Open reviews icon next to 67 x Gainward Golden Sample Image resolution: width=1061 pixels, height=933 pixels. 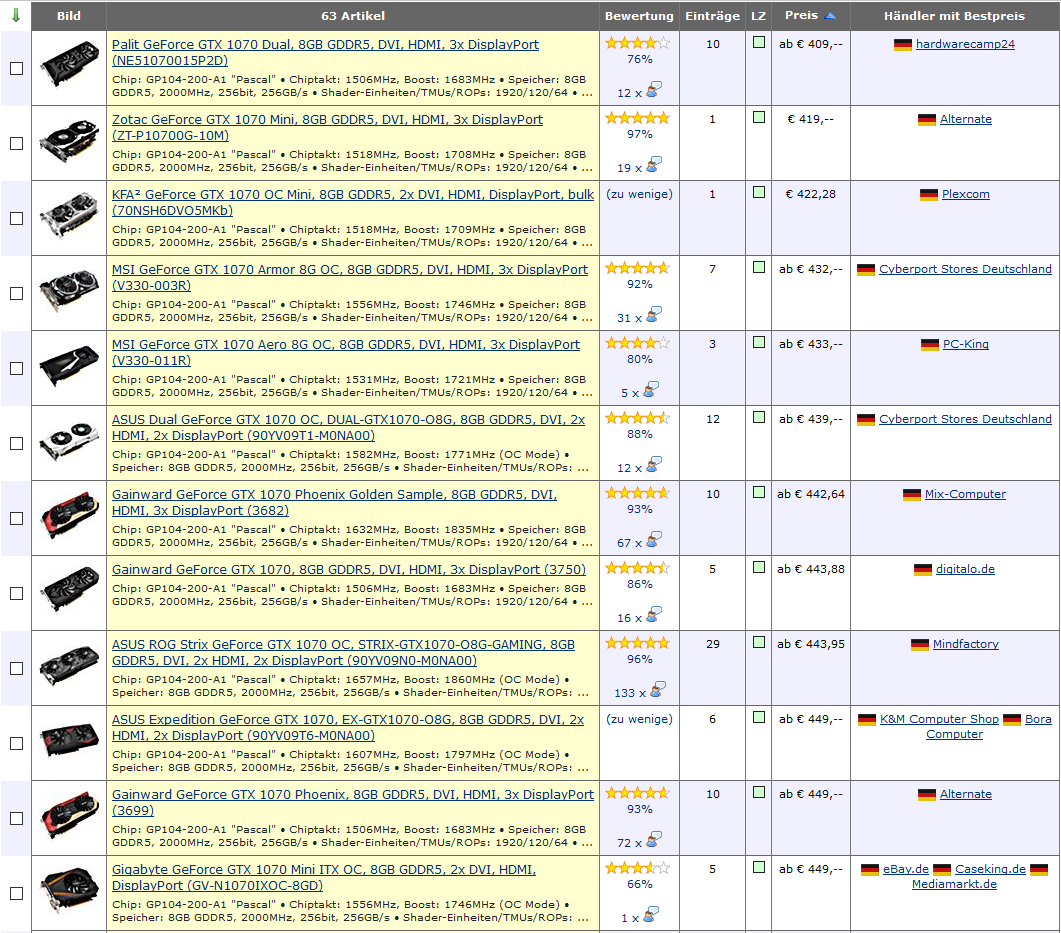(654, 539)
